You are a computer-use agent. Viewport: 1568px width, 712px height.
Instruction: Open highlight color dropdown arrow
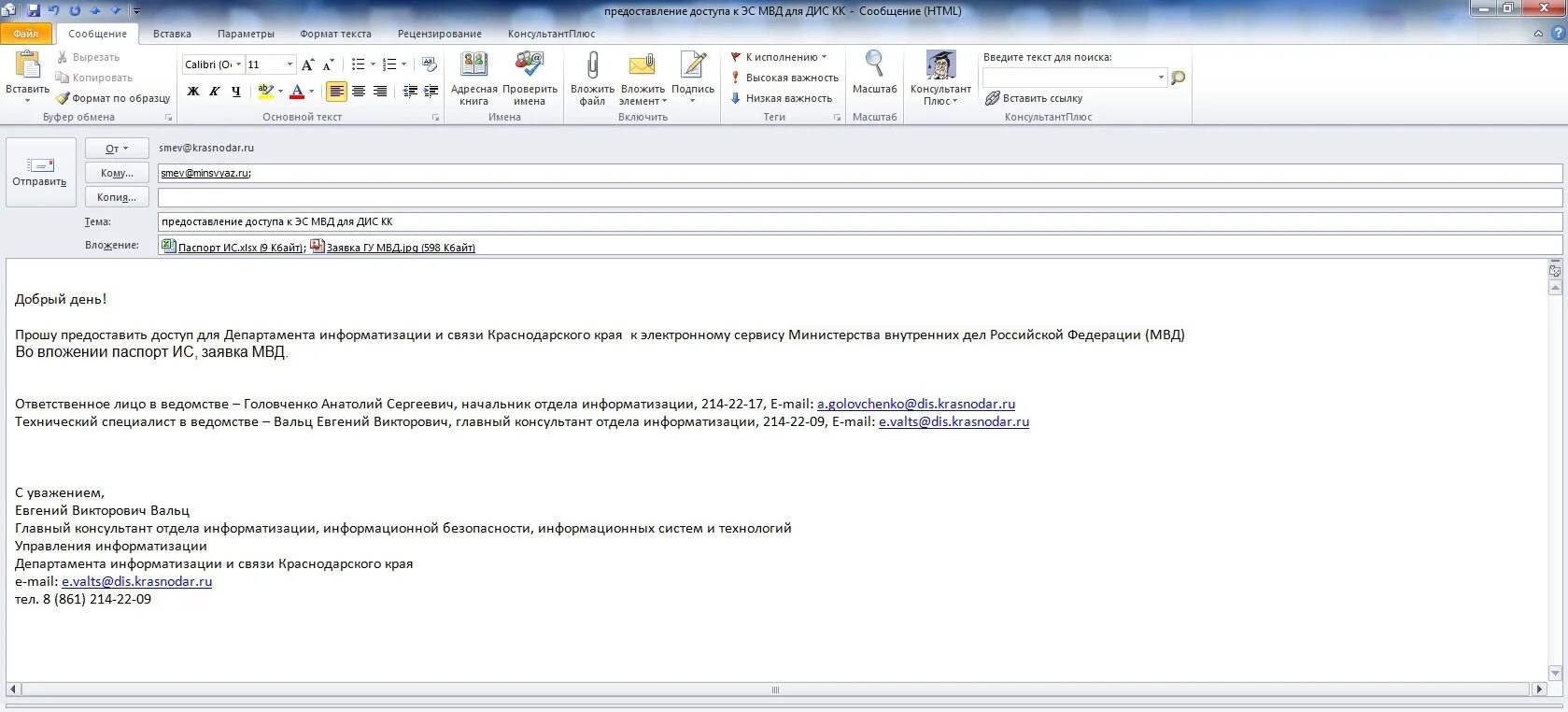281,92
